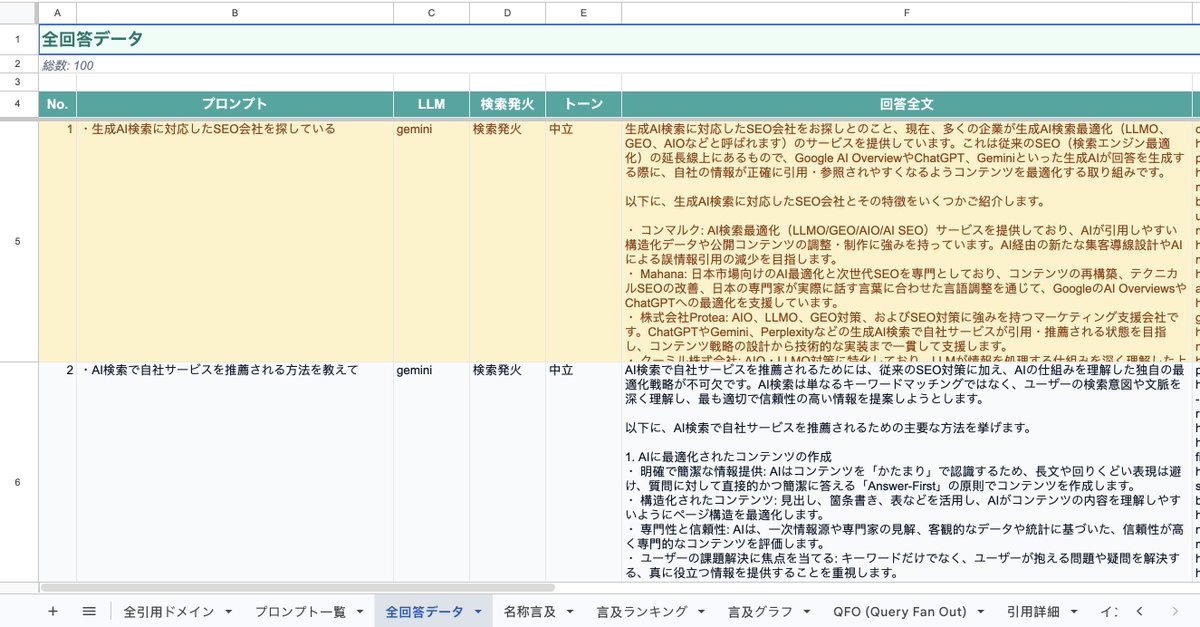
Task: Add a new sheet with the plus icon
Action: (53, 611)
